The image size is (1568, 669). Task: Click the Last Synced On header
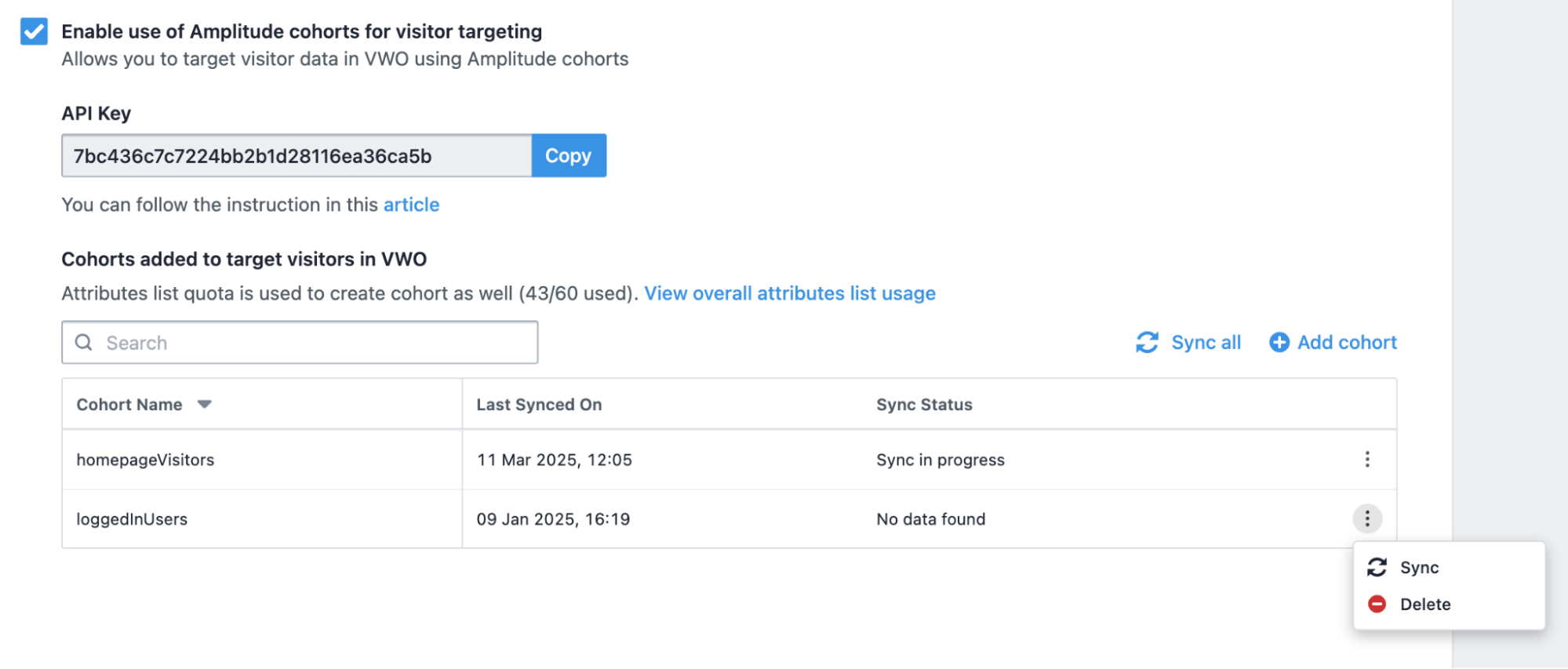(539, 405)
